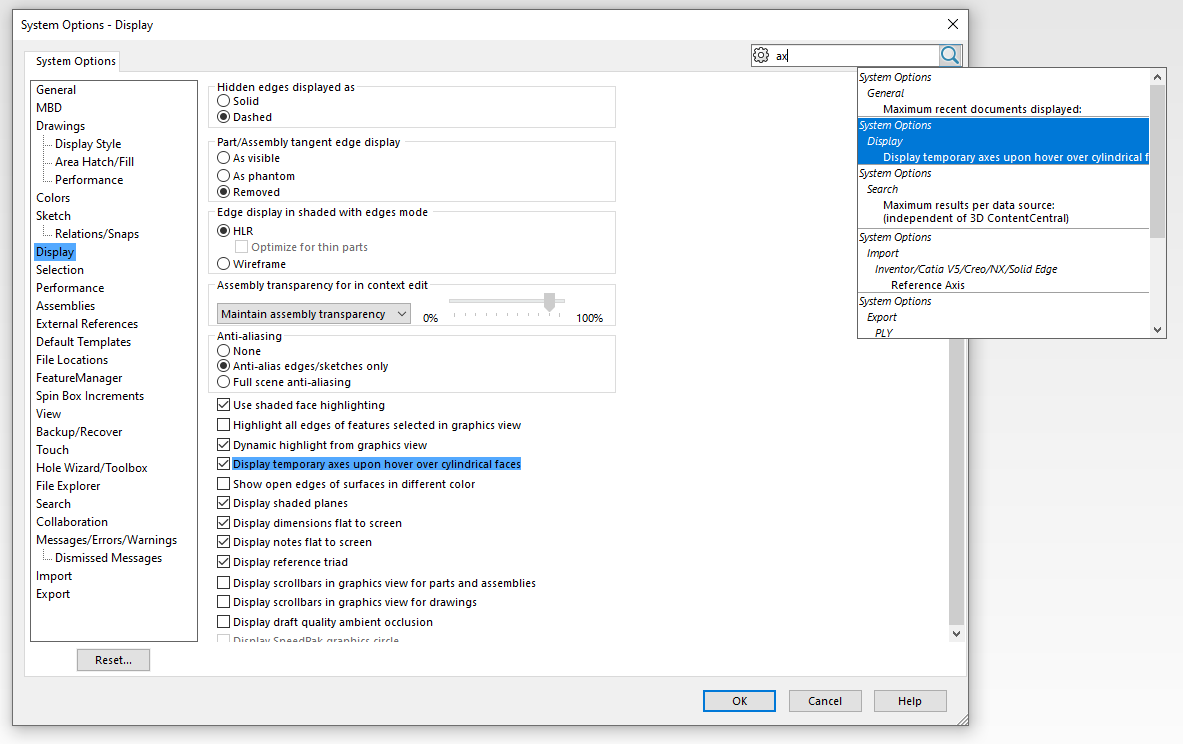The image size is (1183, 744).
Task: Enable Show open edges in different color
Action: coord(224,484)
